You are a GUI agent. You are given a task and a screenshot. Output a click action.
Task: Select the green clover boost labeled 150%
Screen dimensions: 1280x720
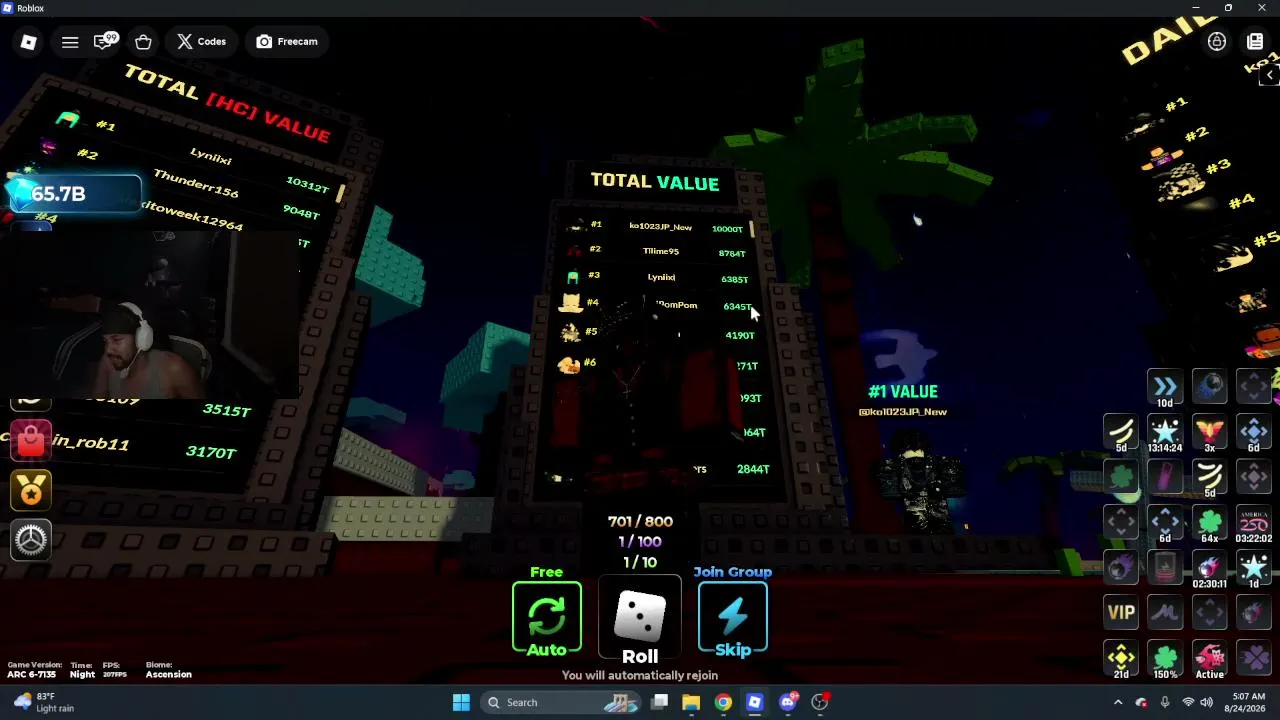tap(1165, 660)
